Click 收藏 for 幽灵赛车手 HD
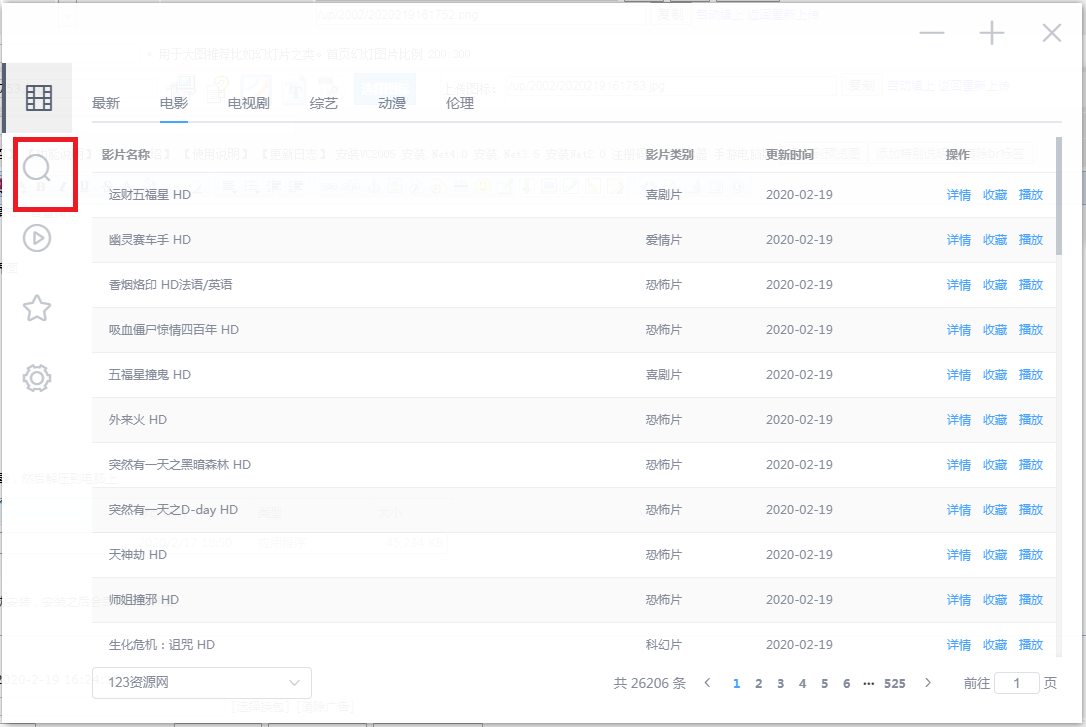The height and width of the screenshot is (727, 1086). point(994,240)
